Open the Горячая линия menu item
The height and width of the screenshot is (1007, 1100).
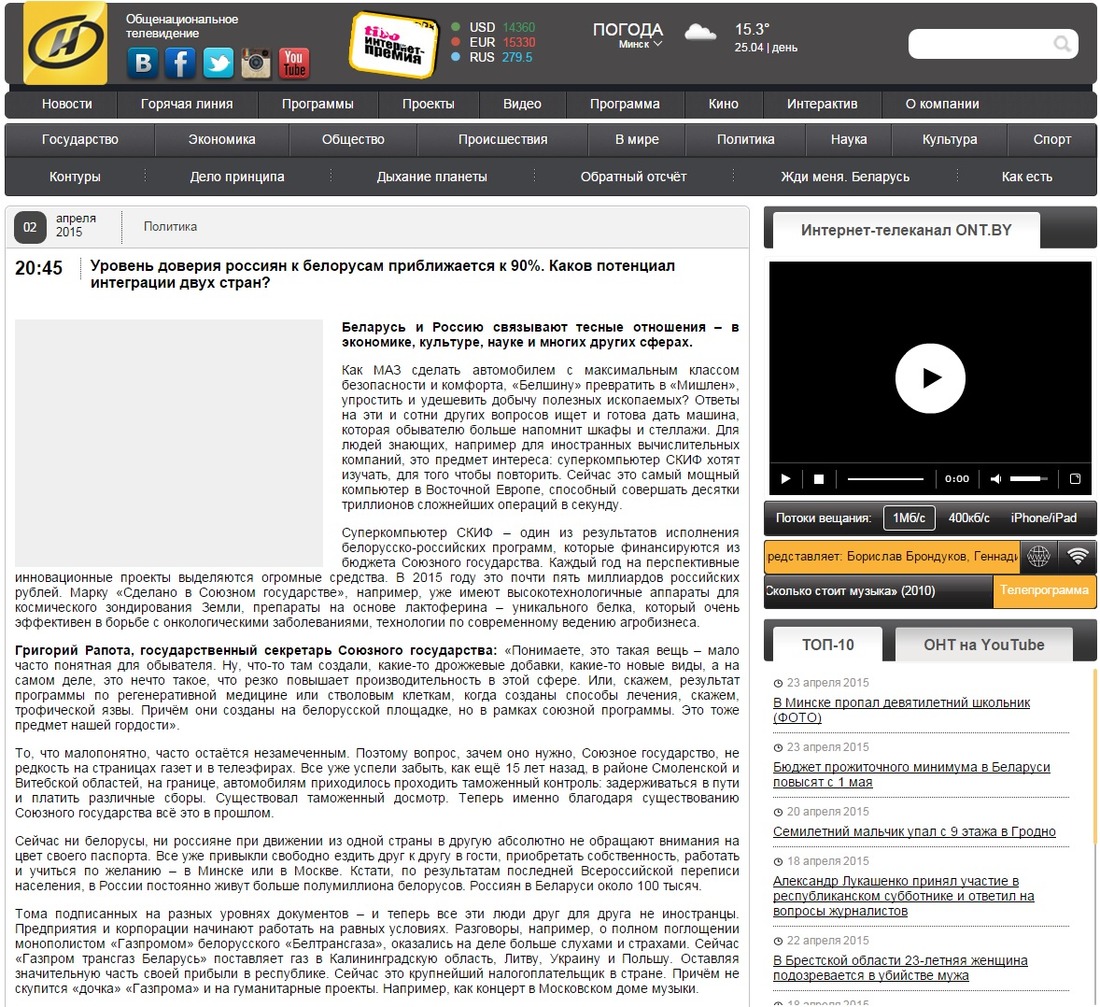pyautogui.click(x=187, y=104)
